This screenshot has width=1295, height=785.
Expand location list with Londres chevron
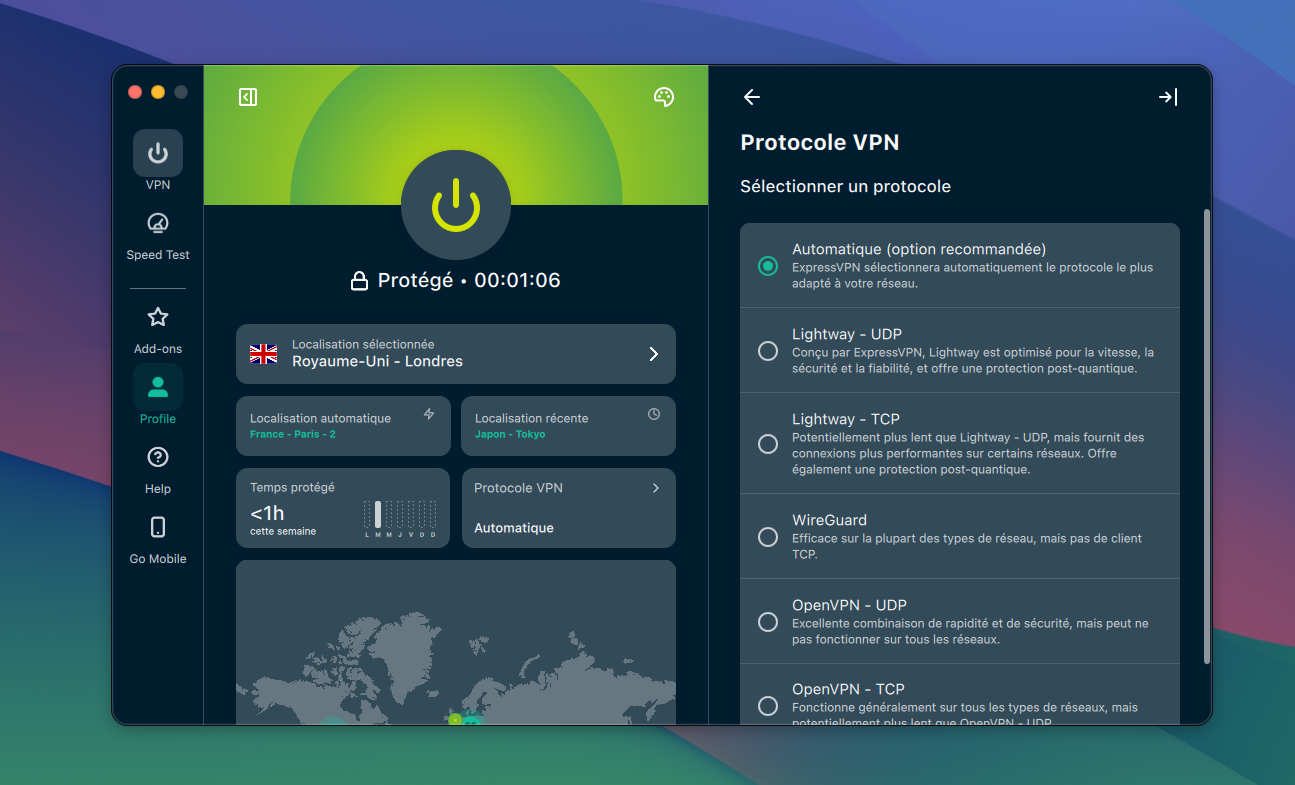(x=654, y=354)
